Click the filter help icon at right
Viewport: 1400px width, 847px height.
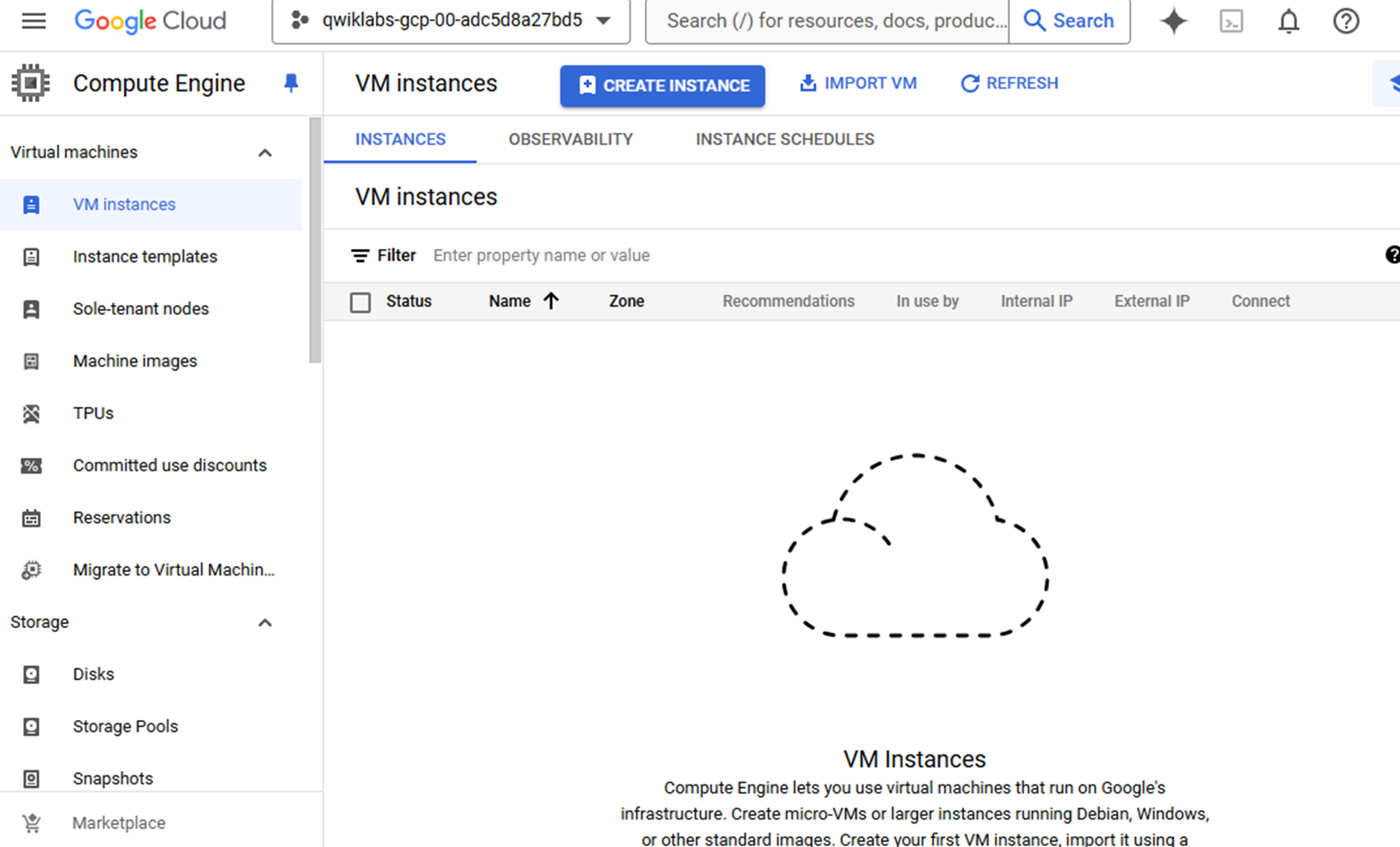tap(1392, 255)
